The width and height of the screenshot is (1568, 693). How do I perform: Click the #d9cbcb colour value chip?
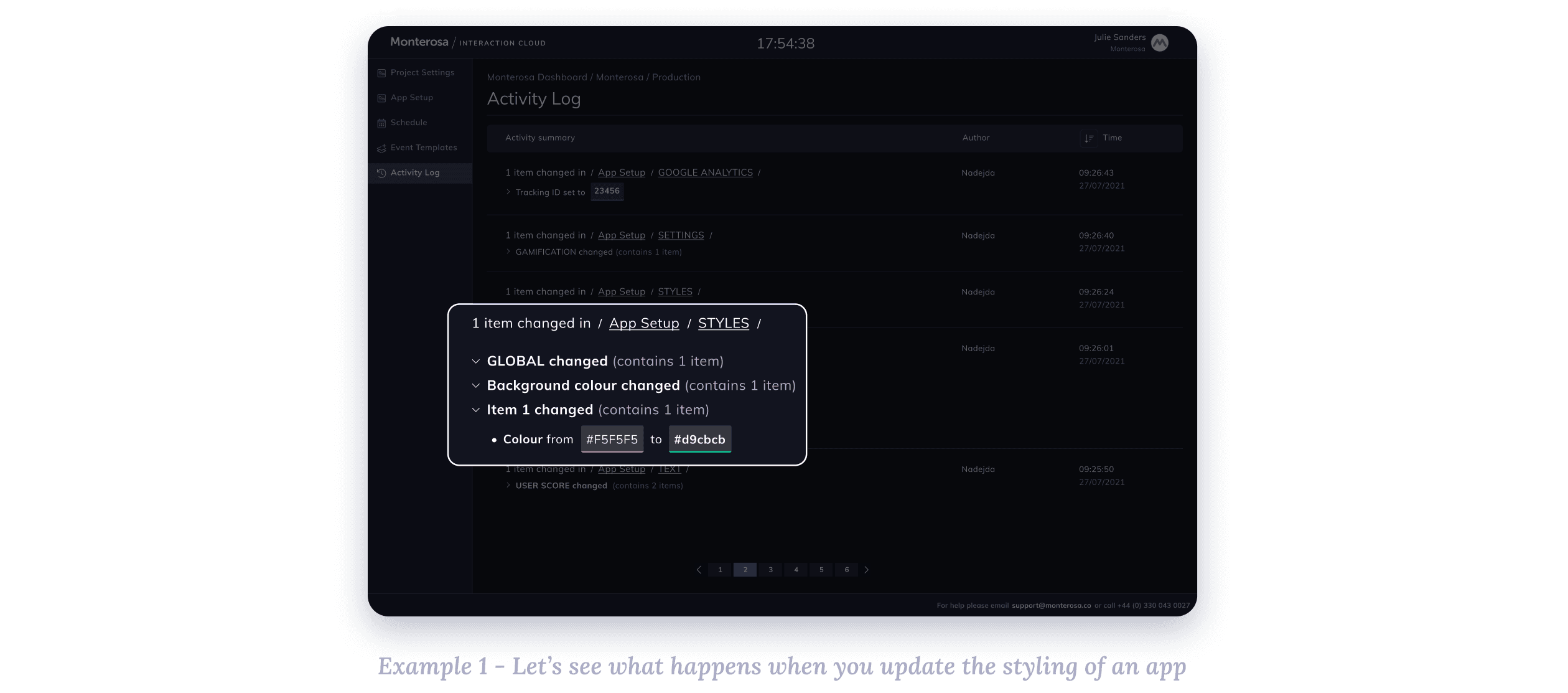coord(699,440)
